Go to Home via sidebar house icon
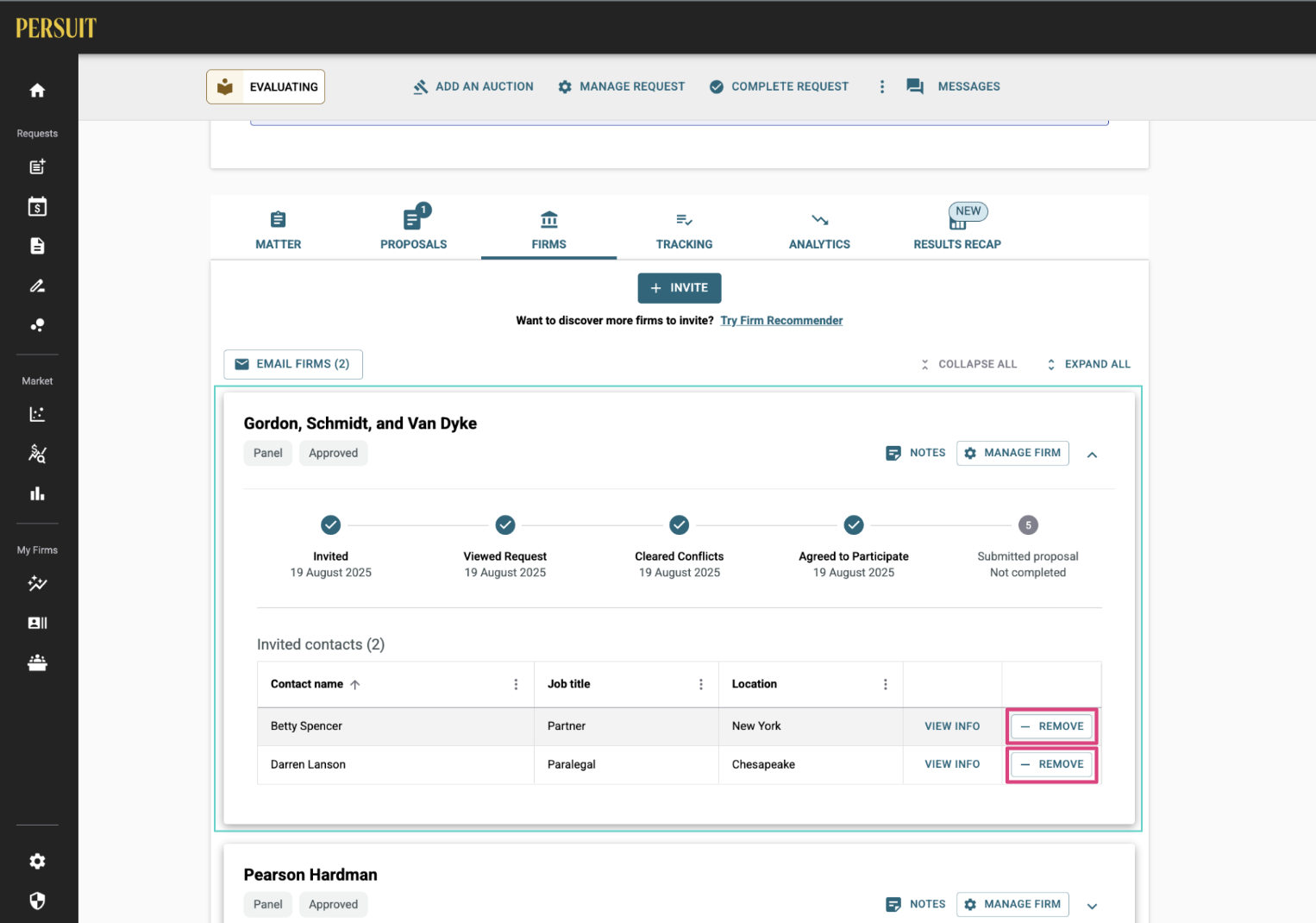The height and width of the screenshot is (923, 1316). click(x=37, y=91)
